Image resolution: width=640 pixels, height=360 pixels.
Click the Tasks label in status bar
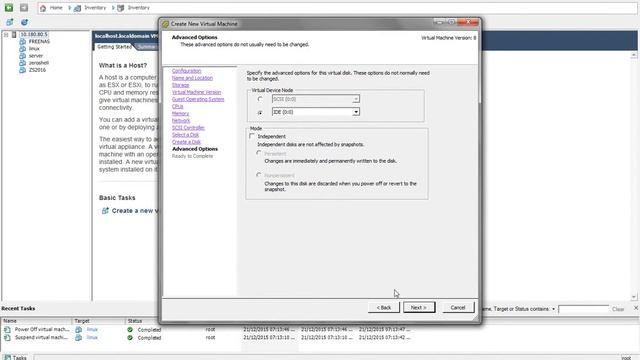coord(20,358)
